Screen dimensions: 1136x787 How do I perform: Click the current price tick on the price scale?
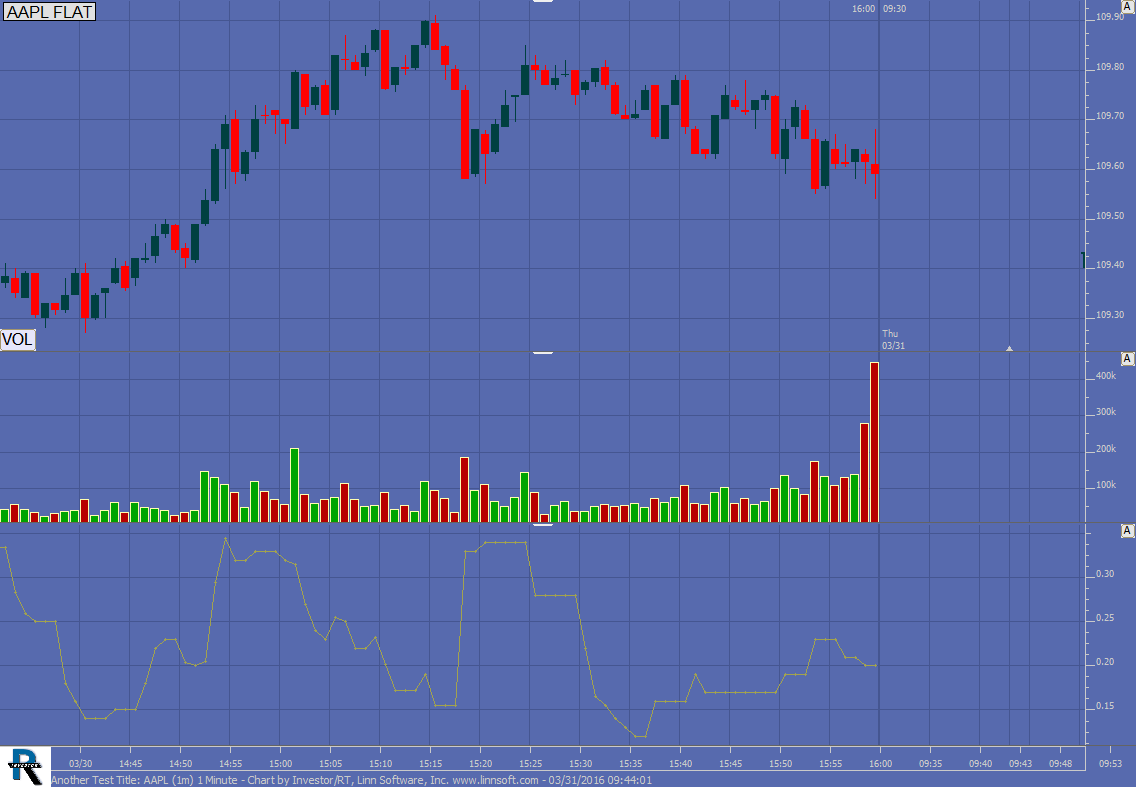pyautogui.click(x=1084, y=260)
